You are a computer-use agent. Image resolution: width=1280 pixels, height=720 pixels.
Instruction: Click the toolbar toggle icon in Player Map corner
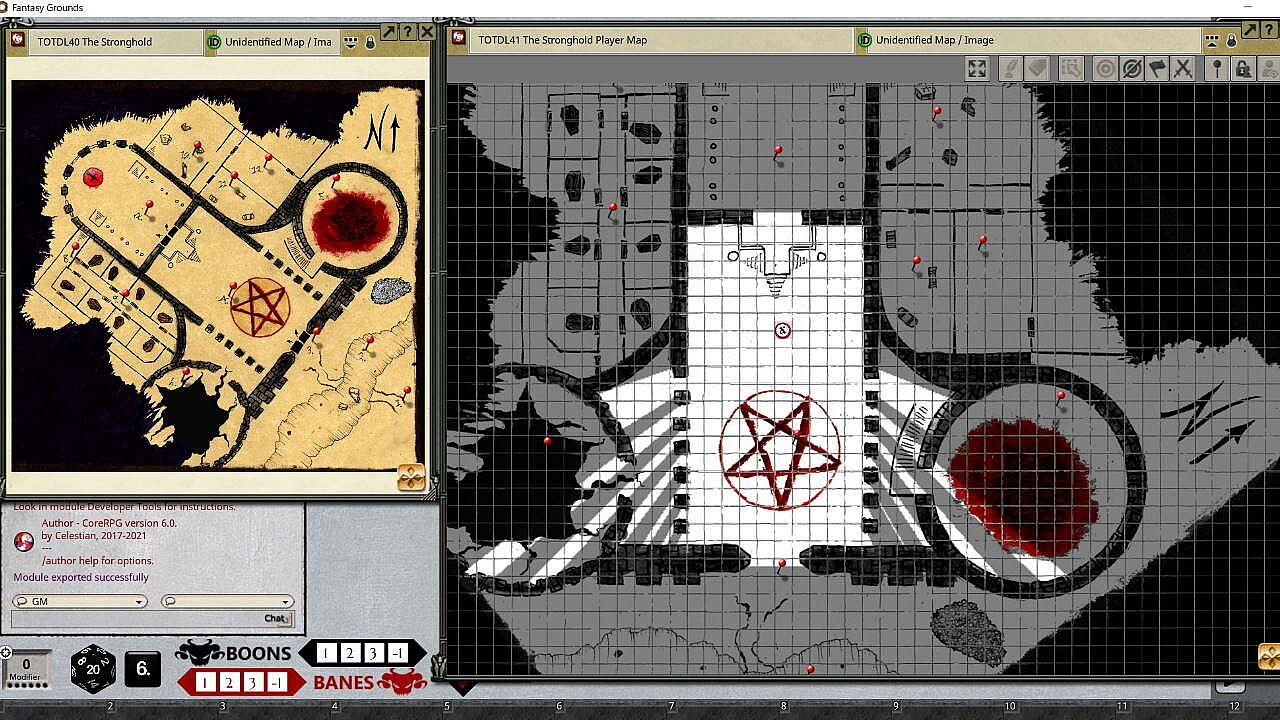click(1269, 657)
